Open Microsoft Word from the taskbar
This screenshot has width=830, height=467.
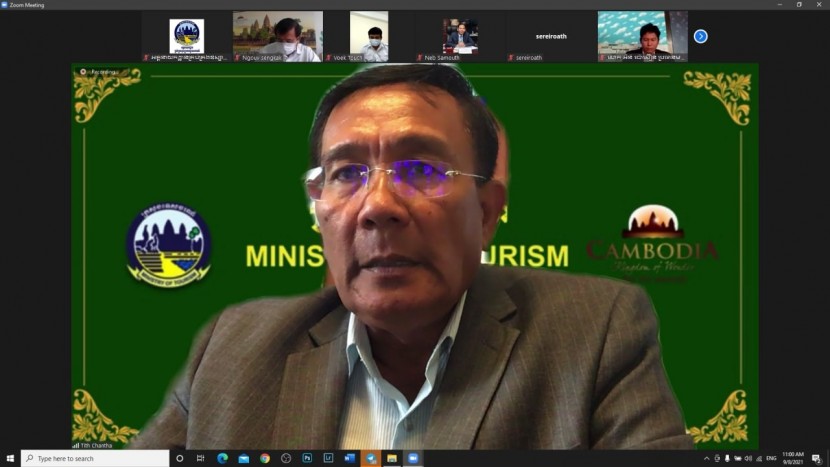pyautogui.click(x=350, y=458)
